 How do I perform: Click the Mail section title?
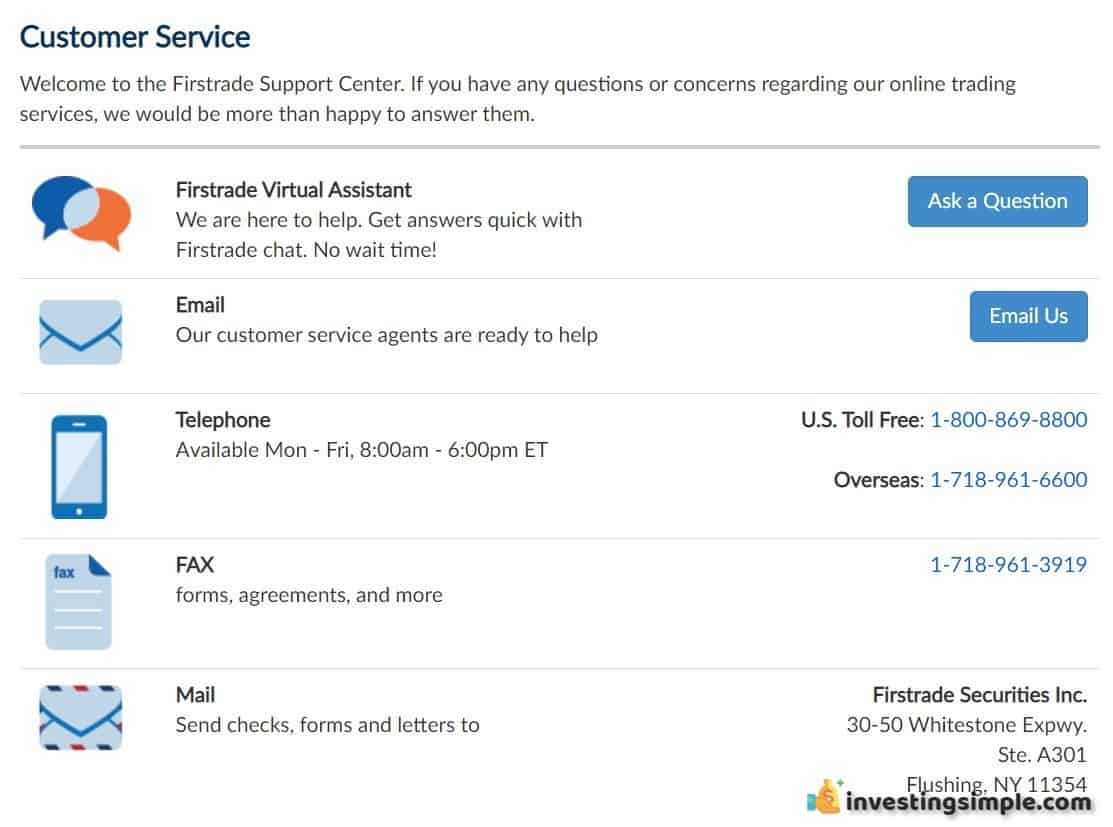[195, 695]
